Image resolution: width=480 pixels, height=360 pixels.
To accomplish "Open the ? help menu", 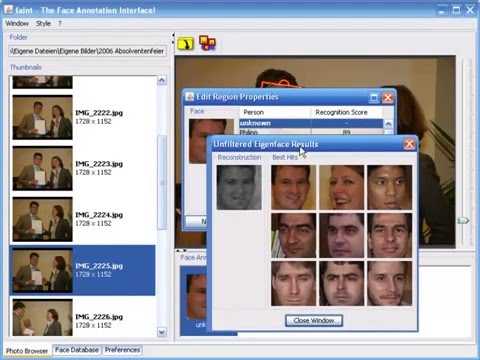I will click(60, 23).
